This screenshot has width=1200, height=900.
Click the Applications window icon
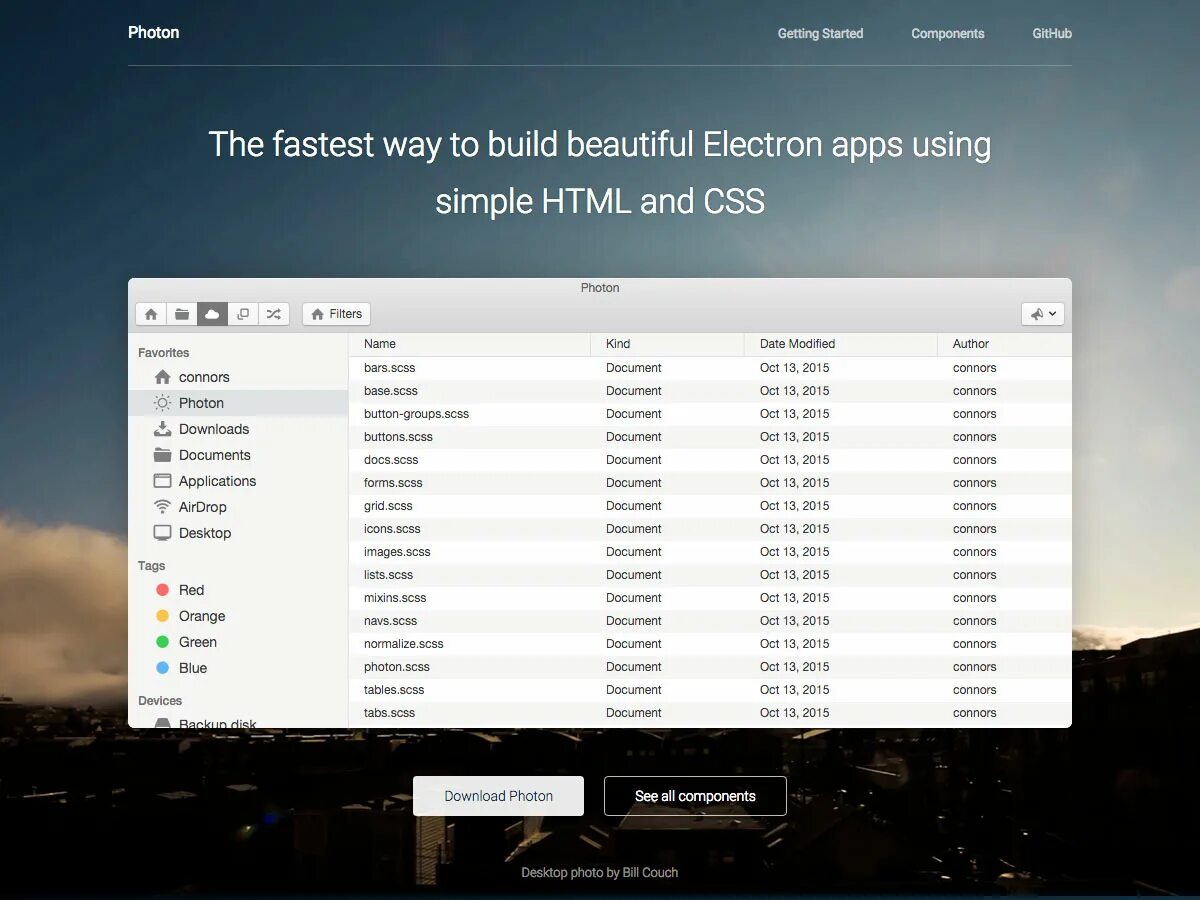point(162,481)
